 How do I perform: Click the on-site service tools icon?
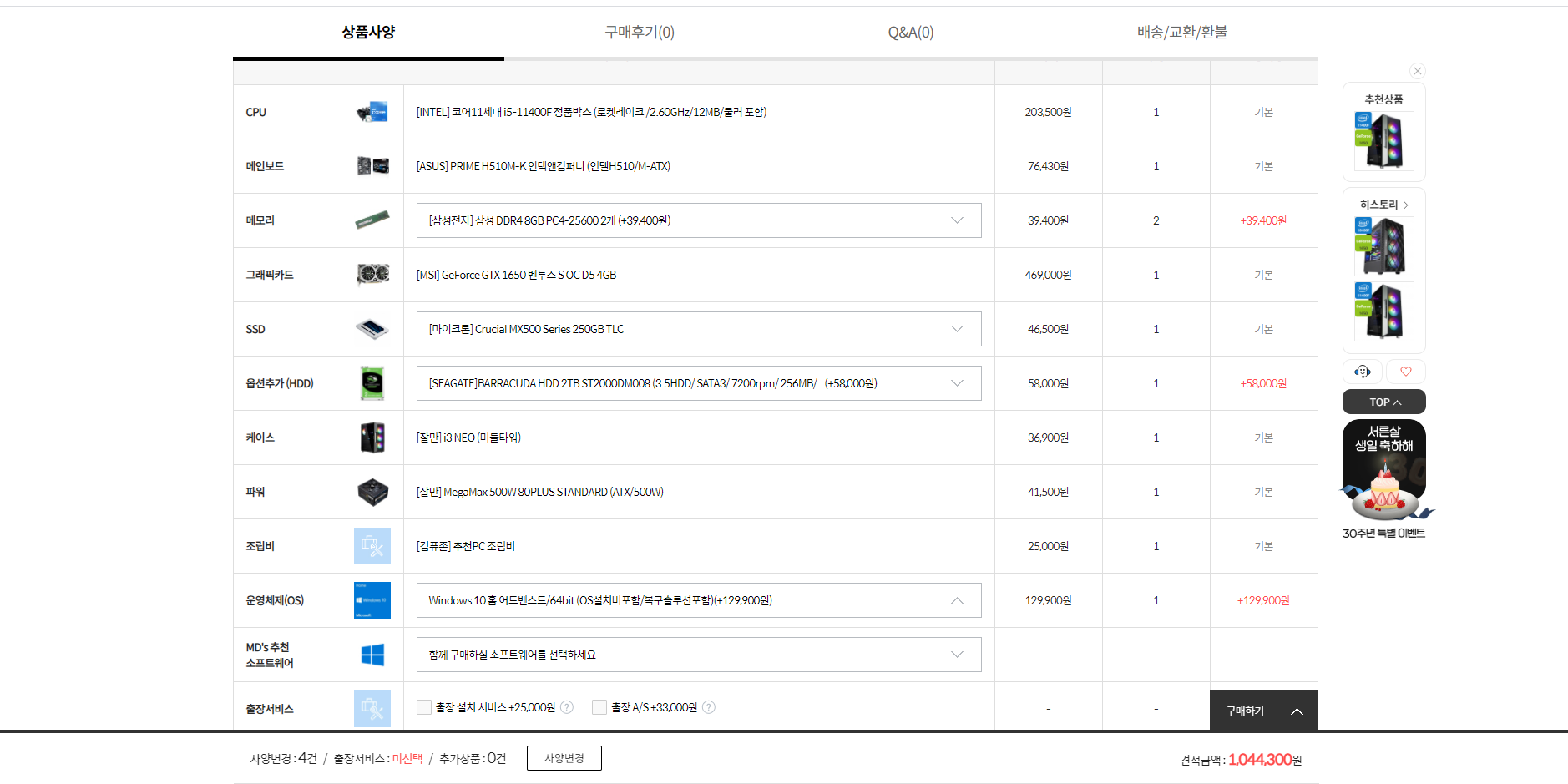tap(372, 709)
